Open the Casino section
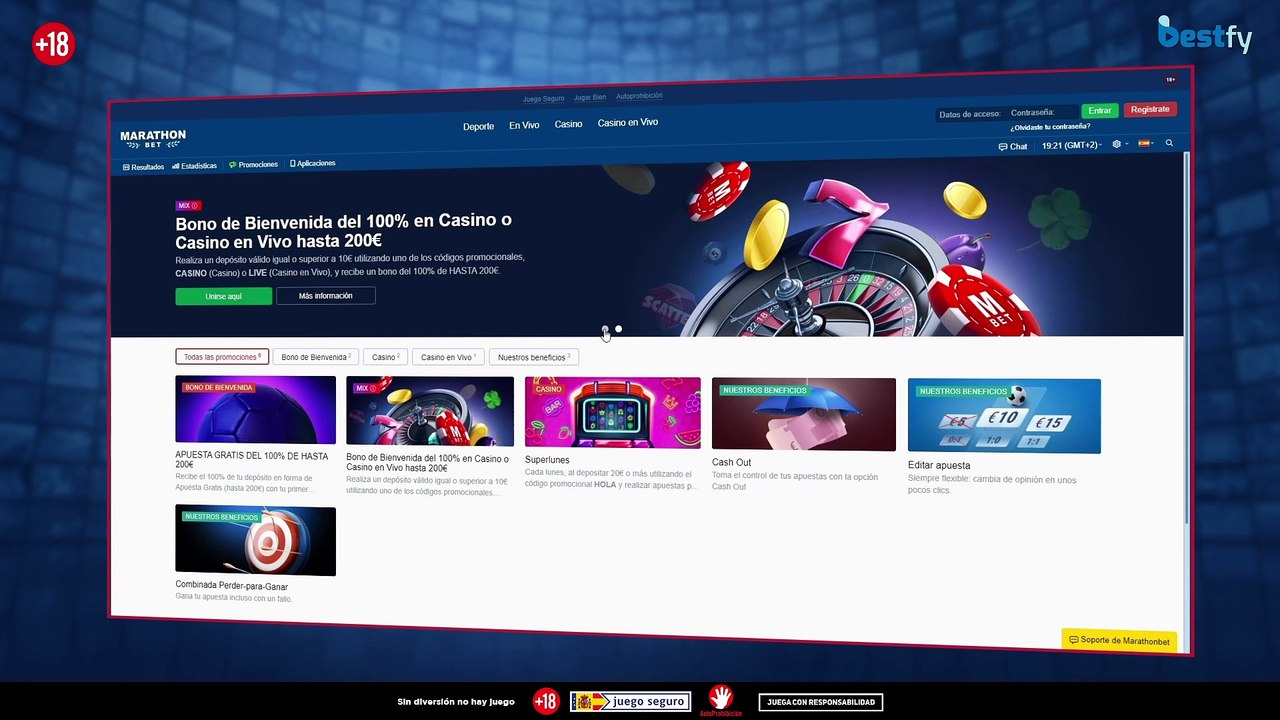 coord(568,124)
